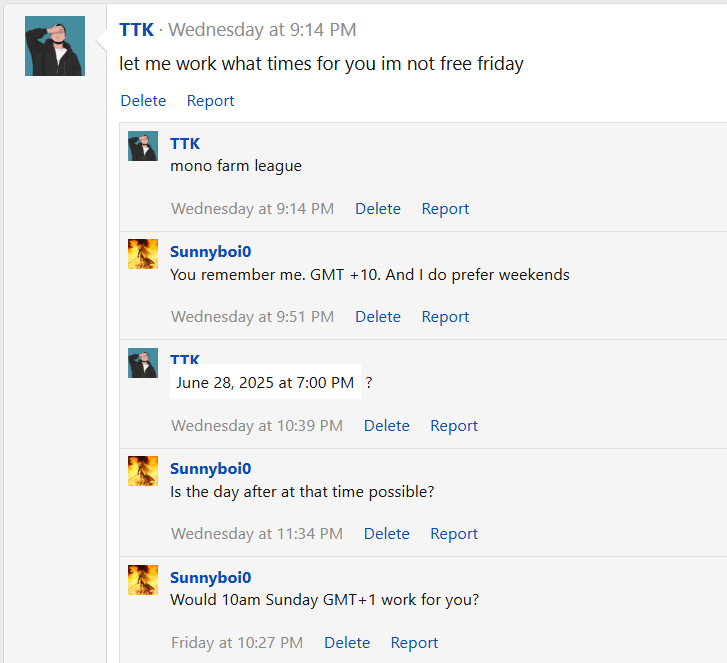This screenshot has width=727, height=663.
Task: Report comment posted Wednesday at 9:51 PM
Action: (x=445, y=317)
